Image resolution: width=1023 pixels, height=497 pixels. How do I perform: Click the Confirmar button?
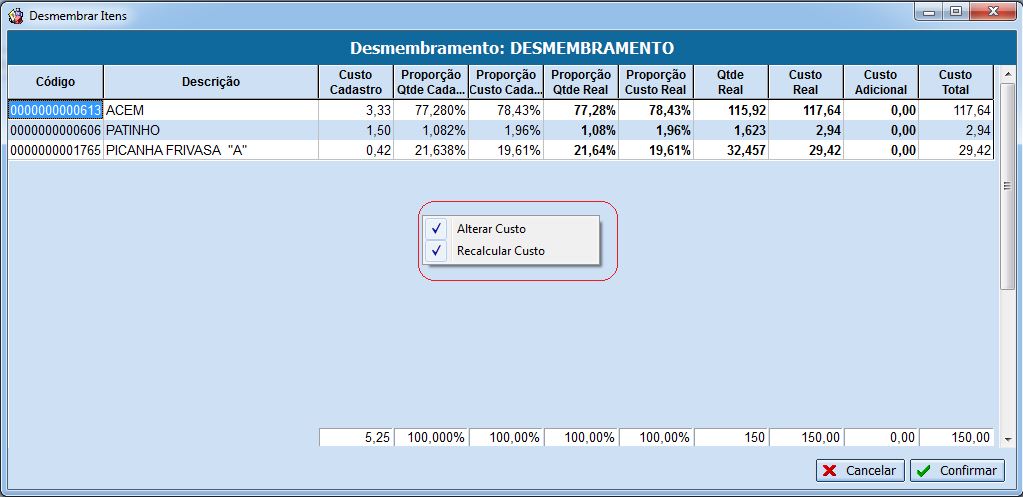957,470
